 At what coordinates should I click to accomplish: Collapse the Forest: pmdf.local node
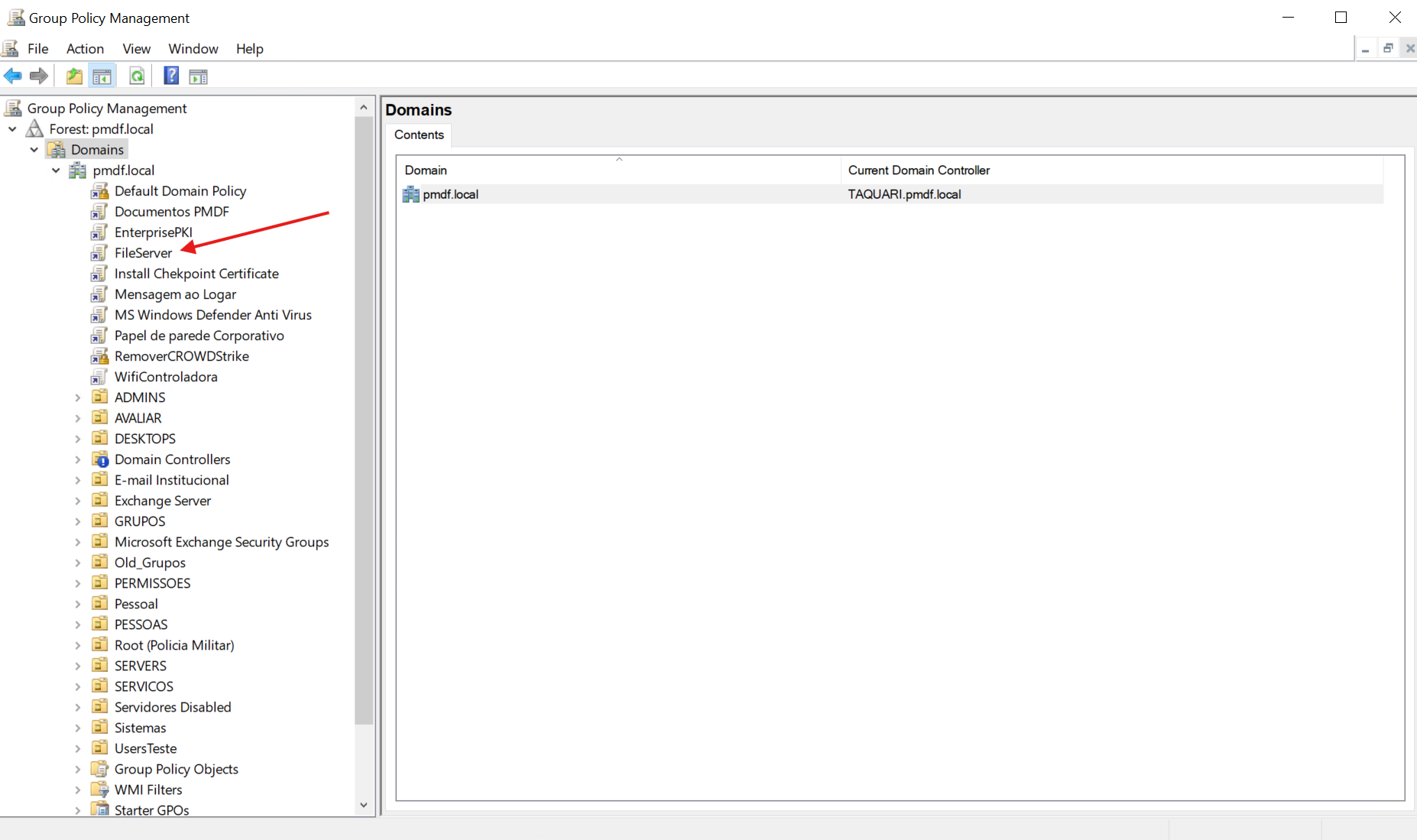click(x=12, y=129)
